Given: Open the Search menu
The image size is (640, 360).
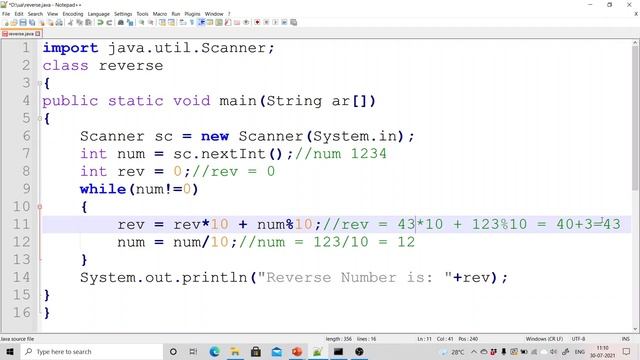Looking at the screenshot, I should [35, 14].
